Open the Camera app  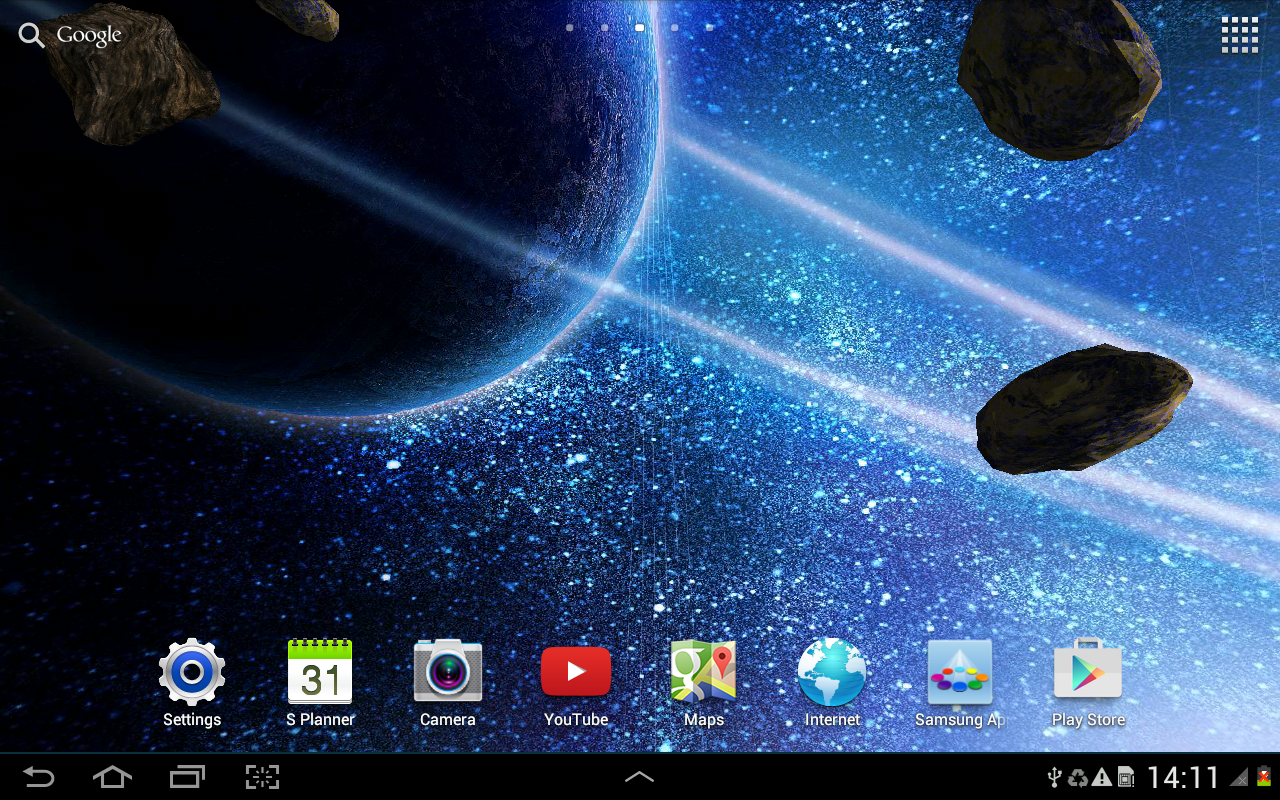(447, 672)
